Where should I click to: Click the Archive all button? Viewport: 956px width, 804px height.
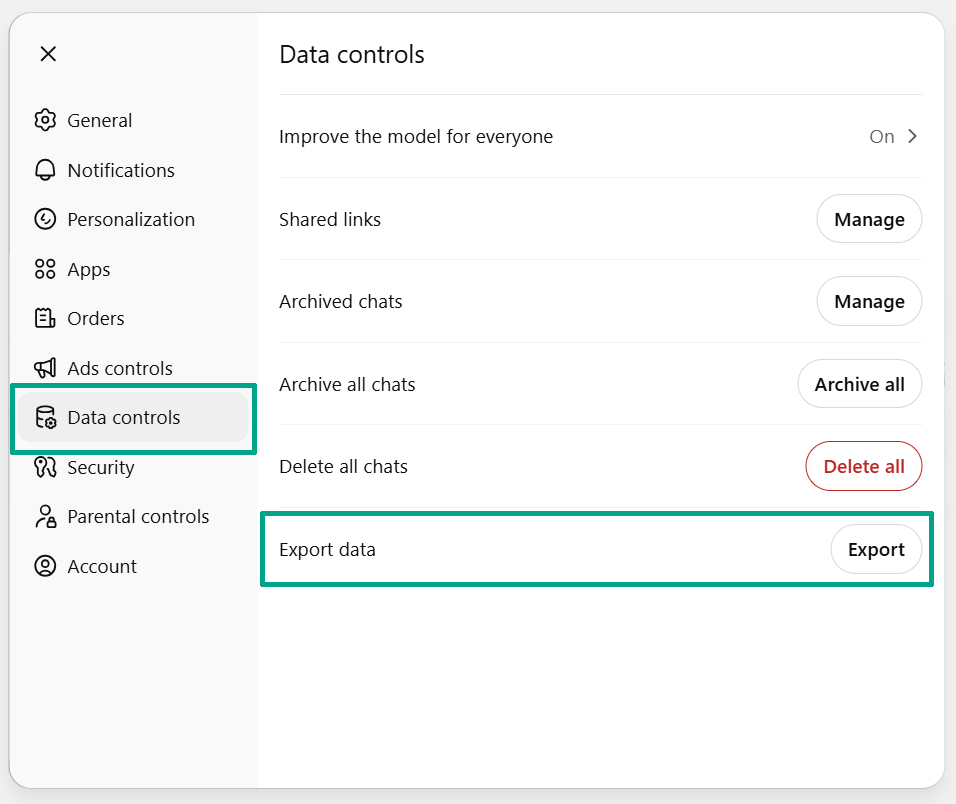pyautogui.click(x=859, y=384)
